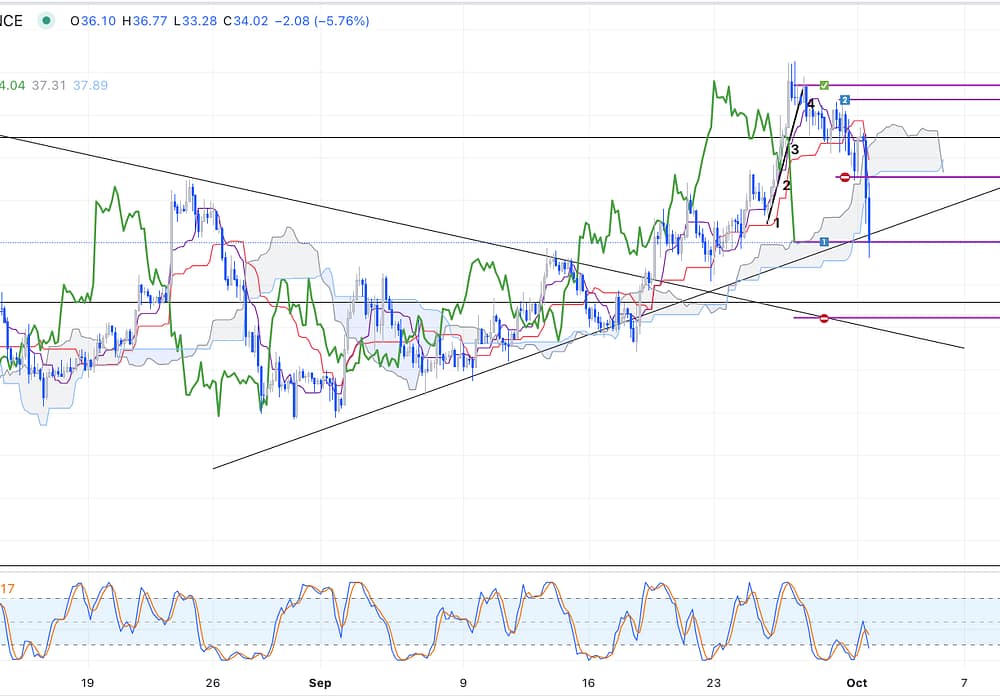The height and width of the screenshot is (700, 1000).
Task: Click the green market status dot
Action: 45,21
